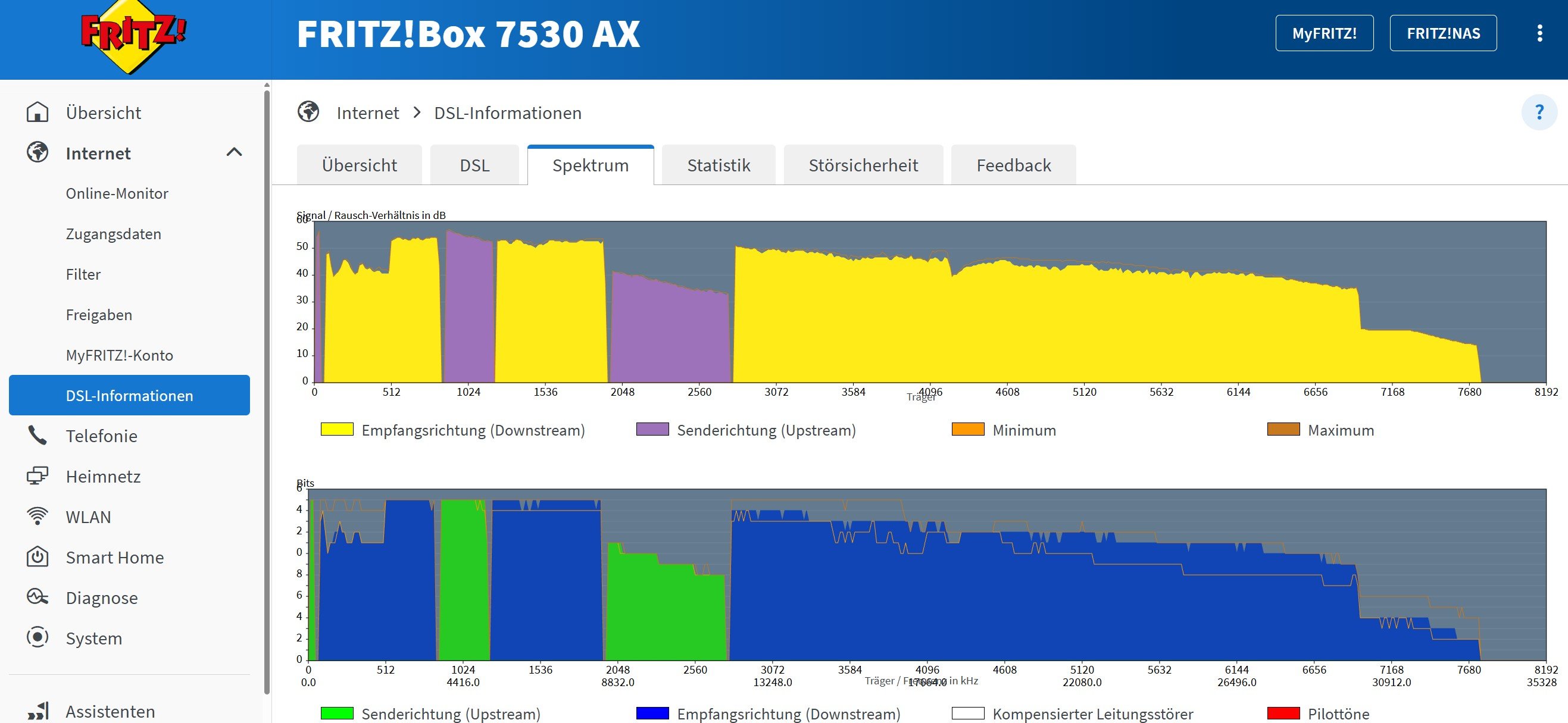Open Heimnetz via its monitor icon

coord(37,476)
